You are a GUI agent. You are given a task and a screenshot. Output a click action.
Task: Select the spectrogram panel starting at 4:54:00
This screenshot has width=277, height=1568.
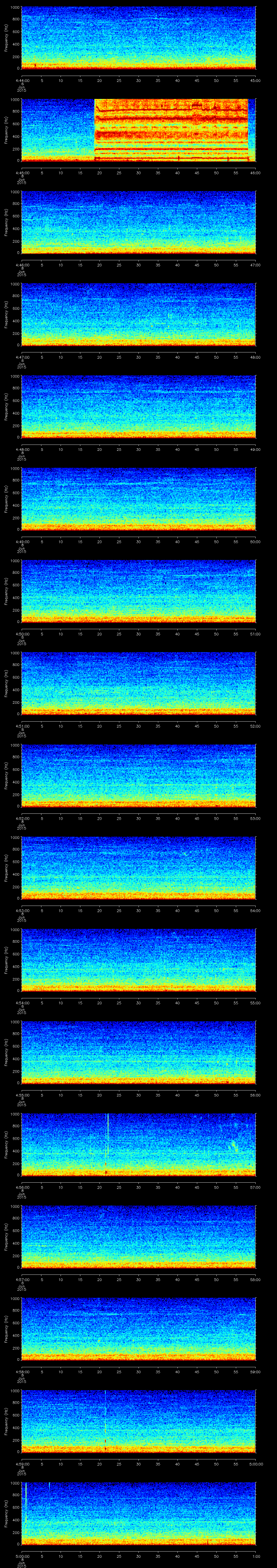tap(138, 960)
